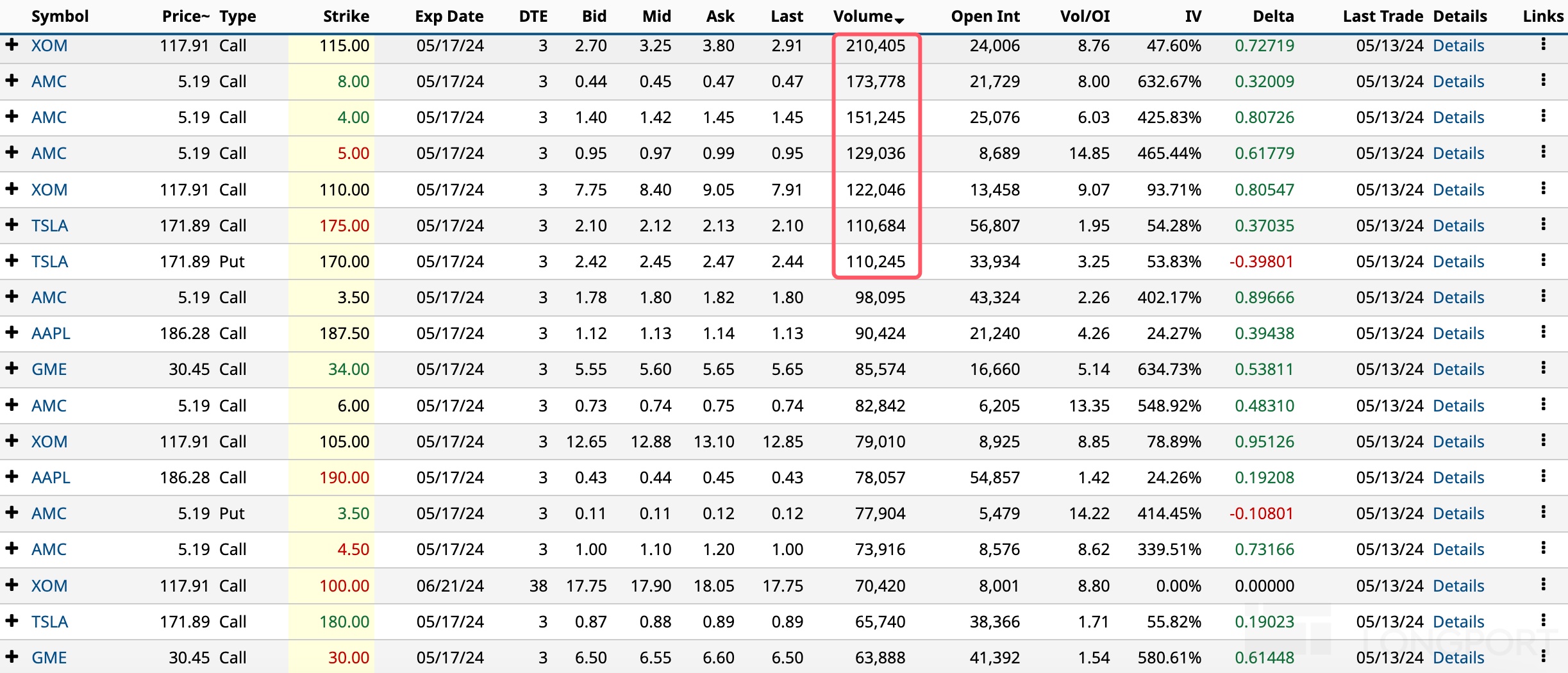Open links menu for AMC 6.00 call

point(1543,404)
